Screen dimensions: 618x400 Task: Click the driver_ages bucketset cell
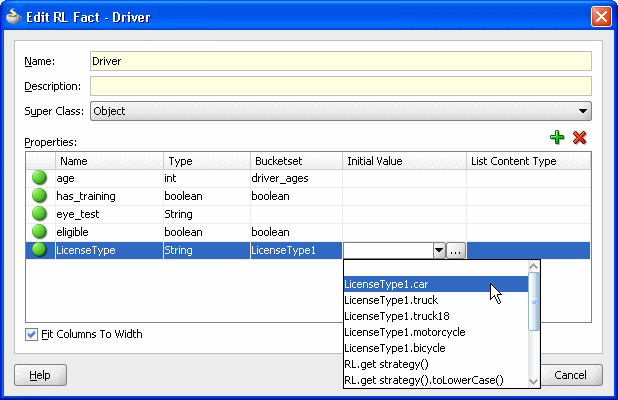(296, 178)
